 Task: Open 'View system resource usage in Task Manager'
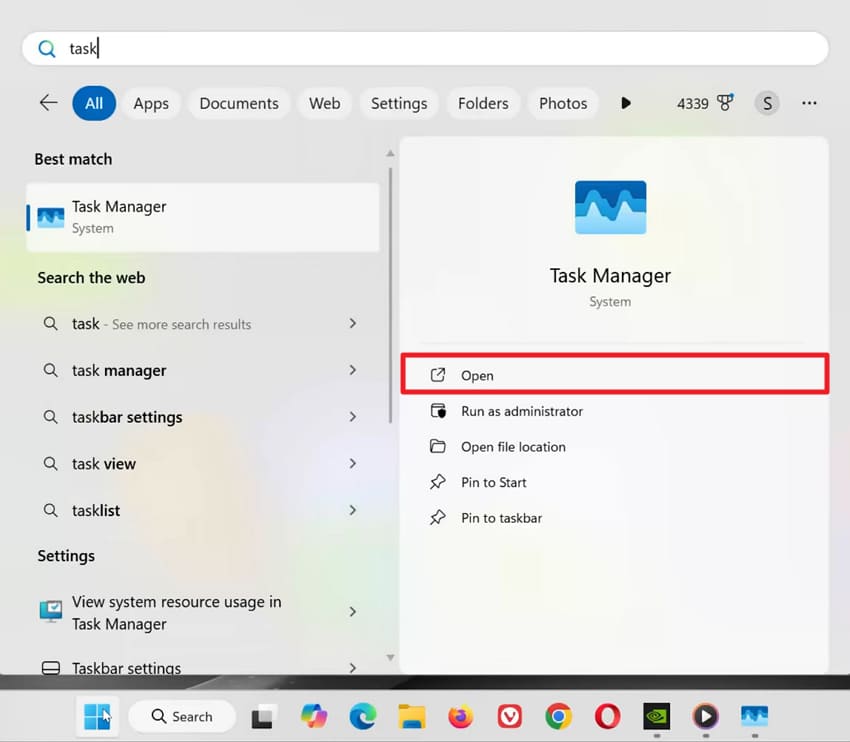pyautogui.click(x=177, y=613)
